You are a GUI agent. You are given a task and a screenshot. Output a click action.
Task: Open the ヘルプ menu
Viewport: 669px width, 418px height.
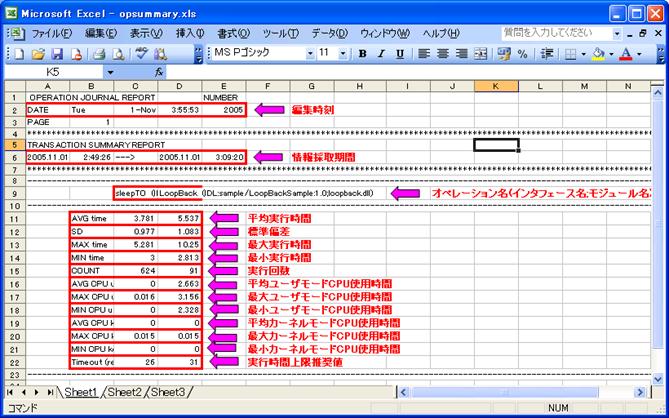coord(441,33)
